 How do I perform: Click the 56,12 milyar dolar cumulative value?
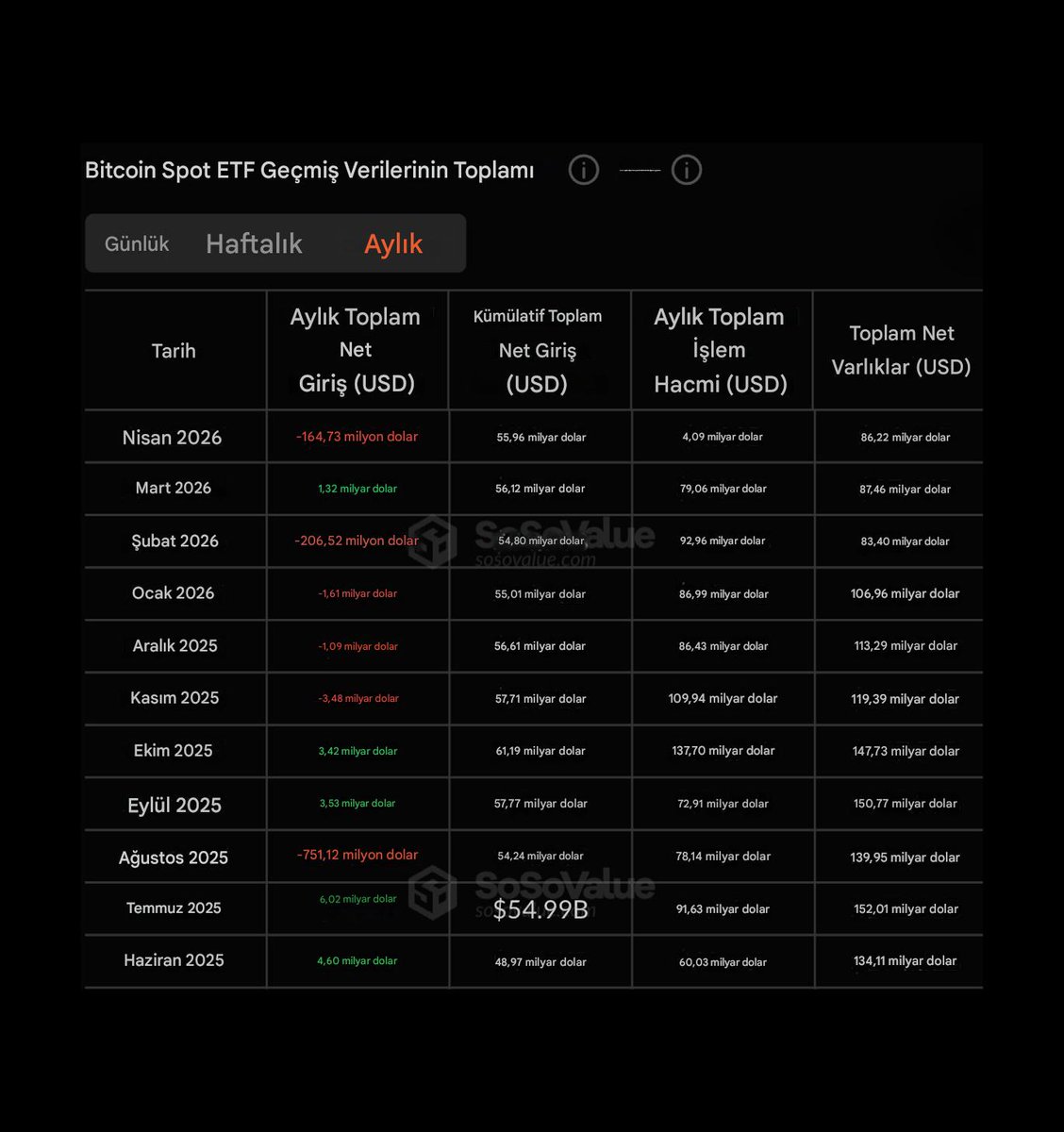tap(540, 489)
